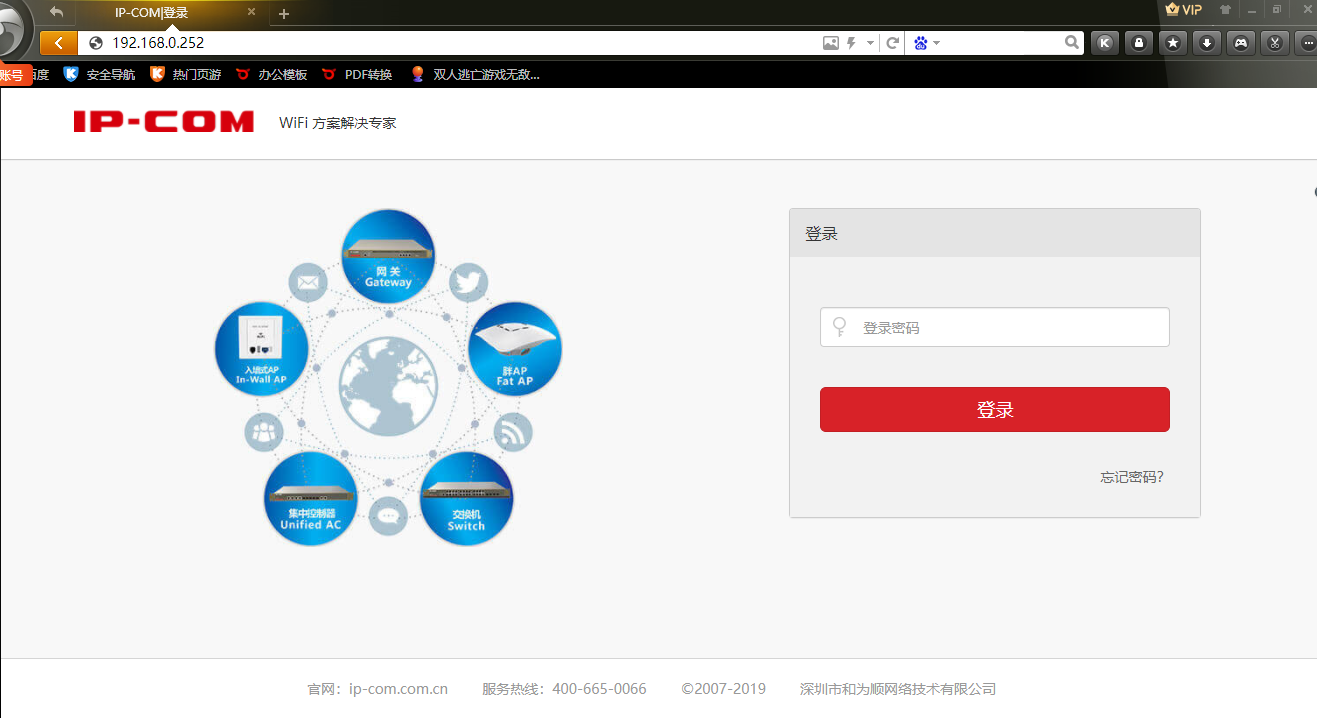
Task: Click the people group icon in diagram
Action: (x=264, y=432)
